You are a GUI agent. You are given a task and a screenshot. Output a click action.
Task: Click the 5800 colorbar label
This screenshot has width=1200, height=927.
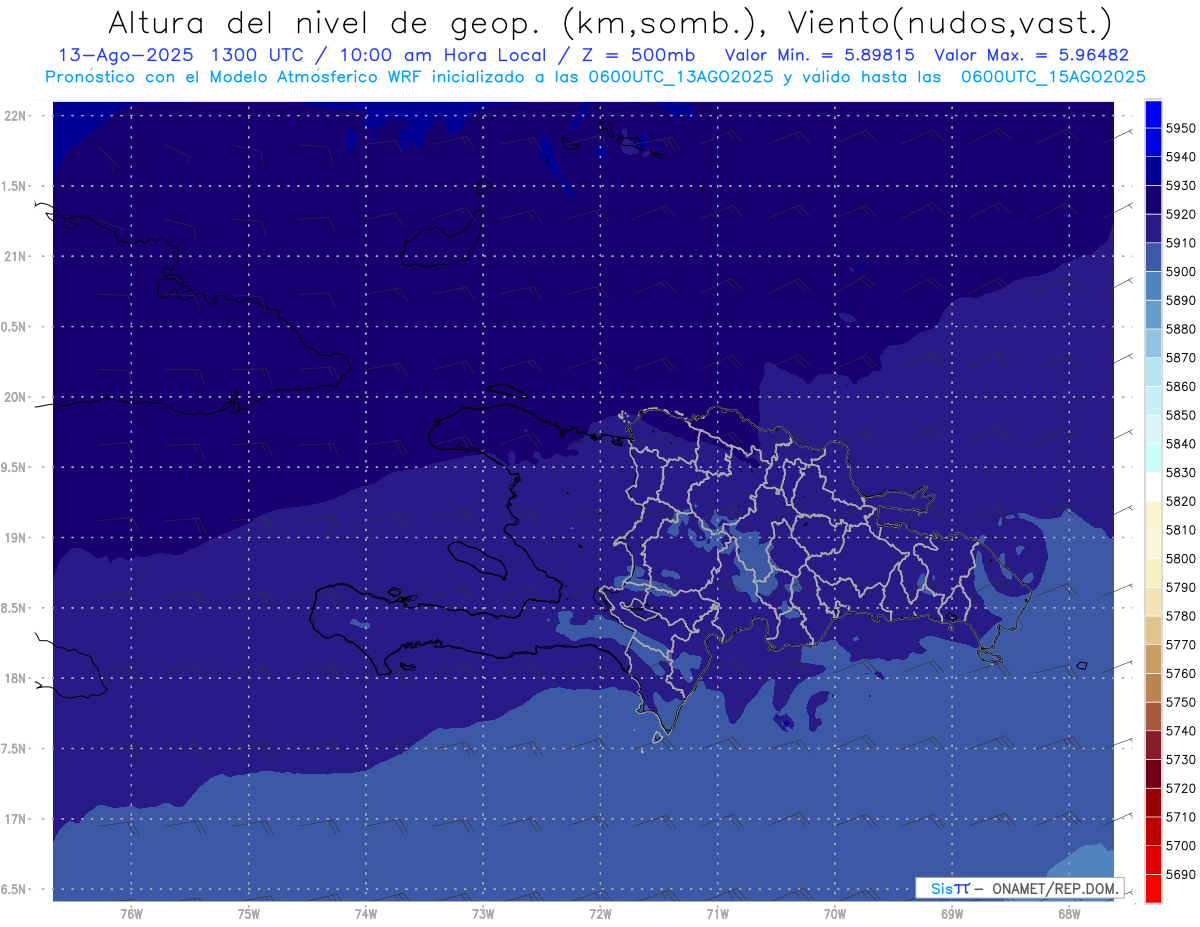(x=1180, y=558)
